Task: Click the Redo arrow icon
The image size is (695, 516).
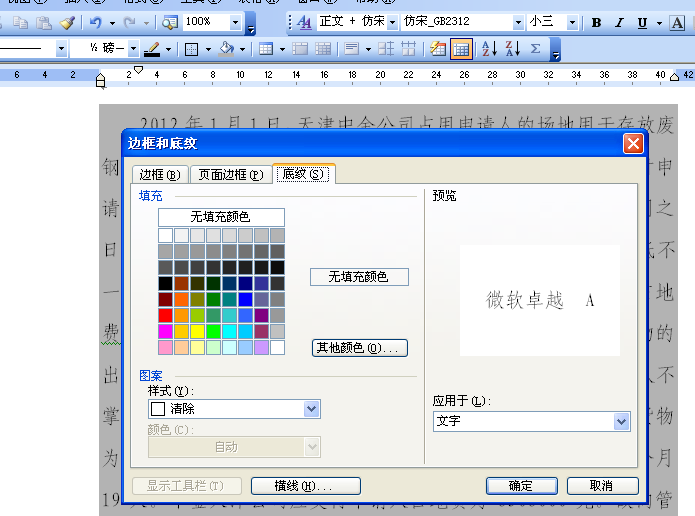Action: point(129,22)
